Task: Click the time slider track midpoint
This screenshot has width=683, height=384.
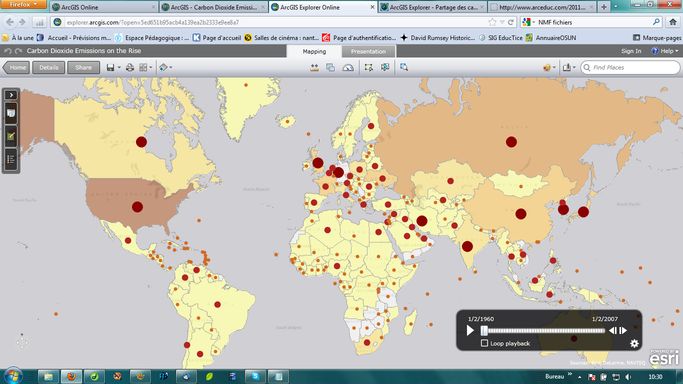Action: pyautogui.click(x=544, y=330)
